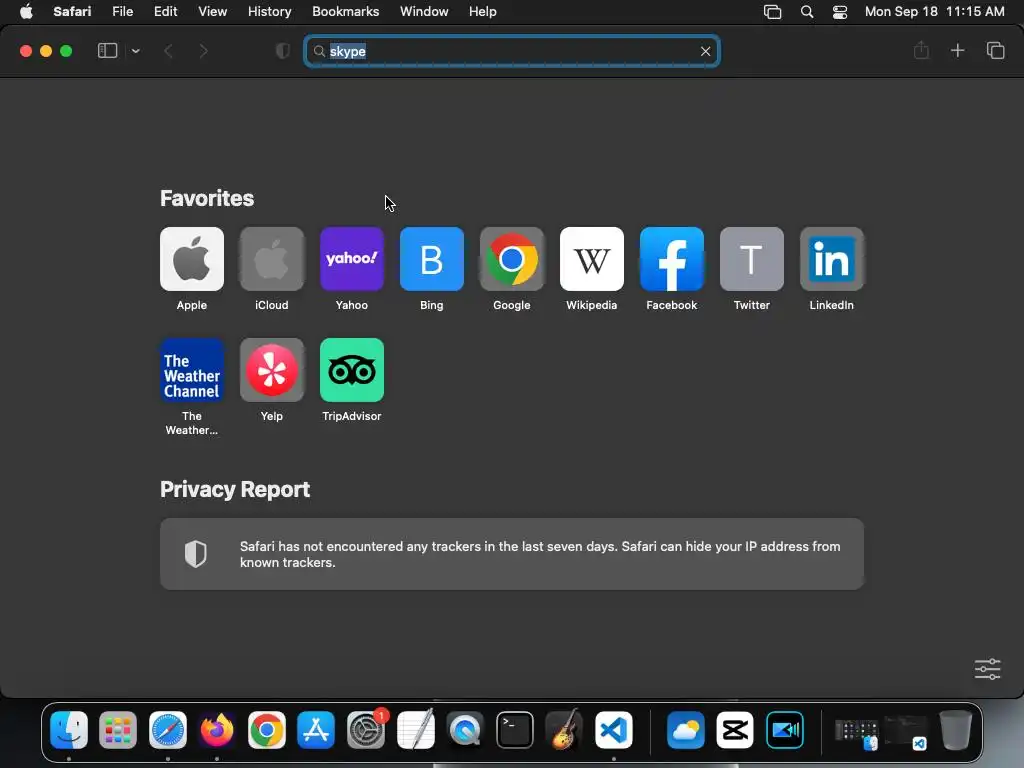
Task: Launch Firefox from the Dock
Action: (x=217, y=729)
